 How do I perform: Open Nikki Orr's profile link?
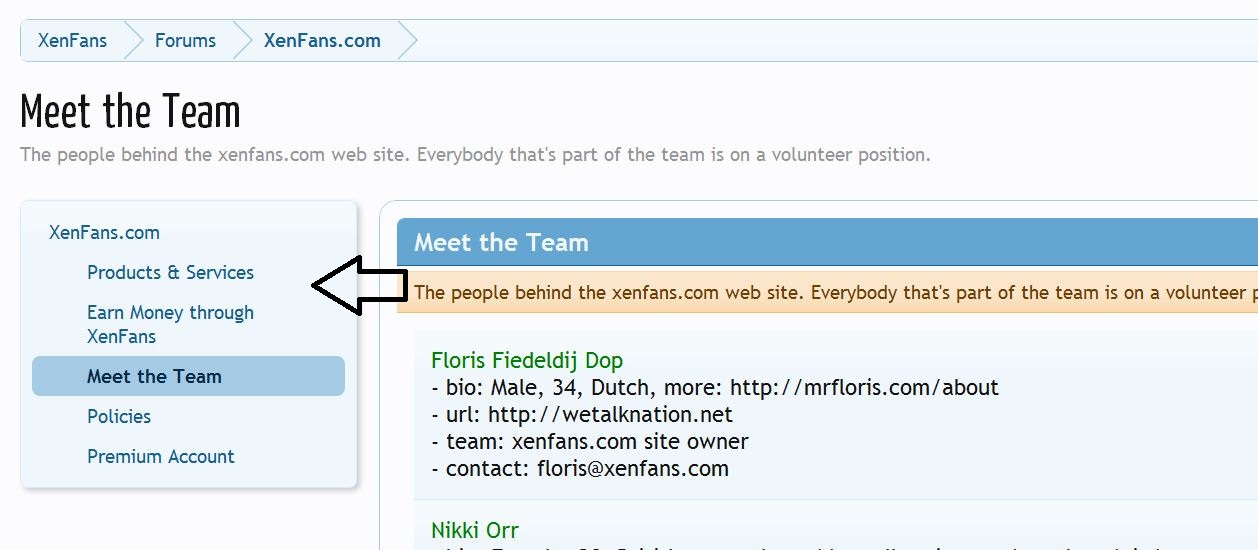(x=475, y=531)
